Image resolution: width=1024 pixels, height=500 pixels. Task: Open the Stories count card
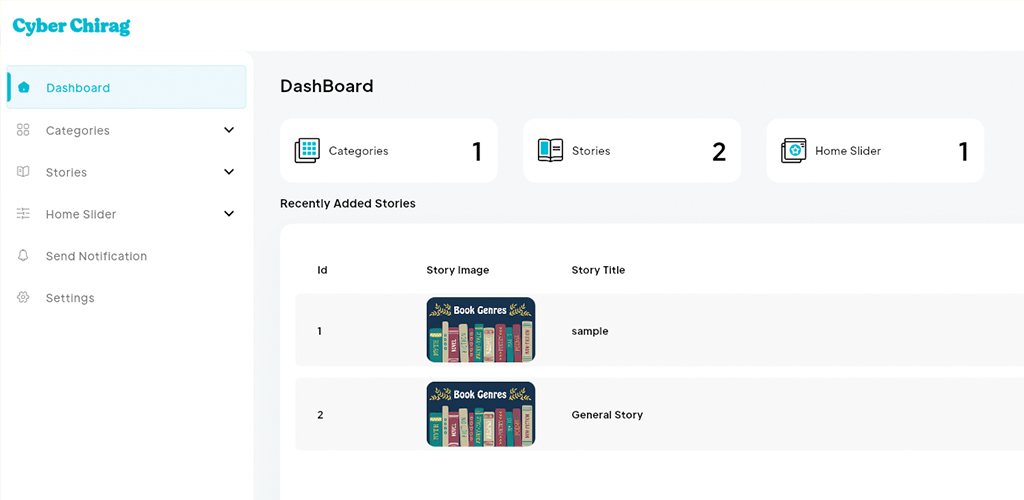(x=632, y=150)
